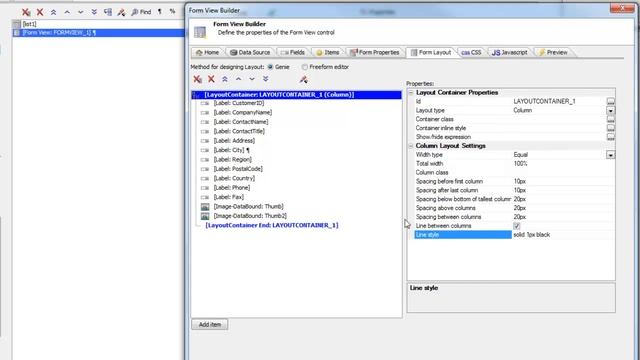
Task: Click the Form View Builder header icon
Action: click(x=200, y=32)
